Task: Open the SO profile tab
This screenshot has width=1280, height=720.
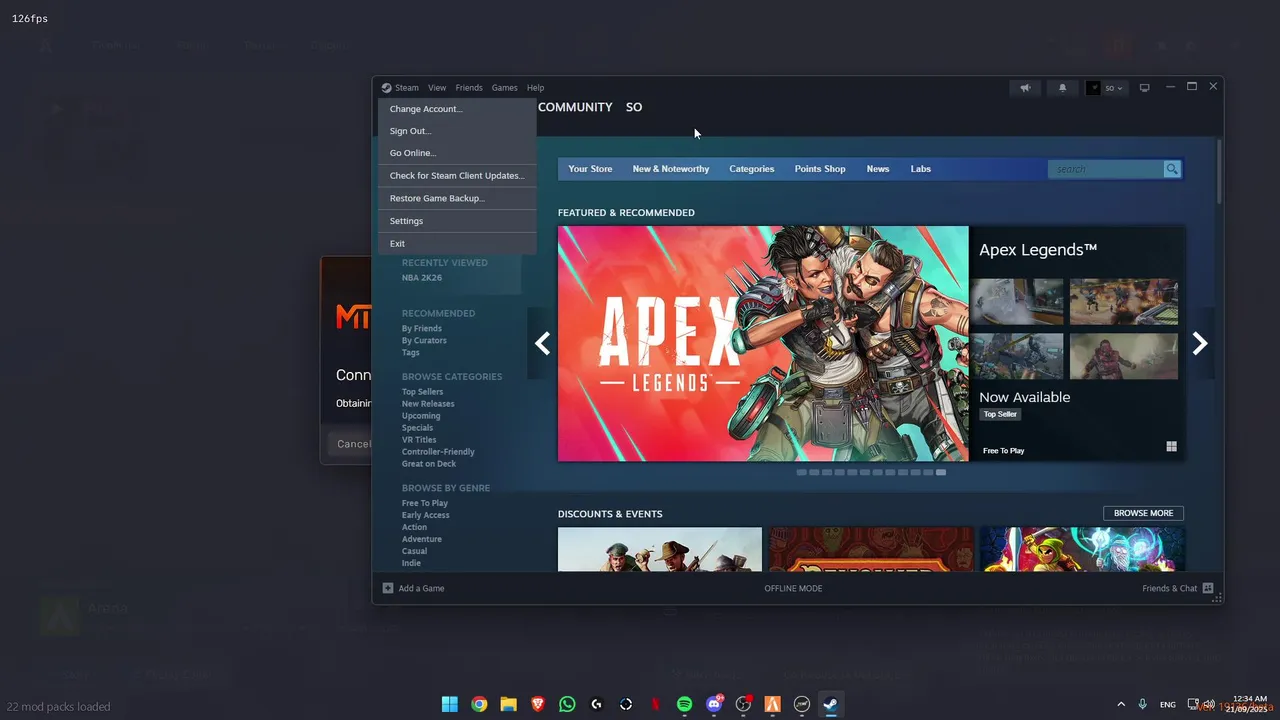Action: click(x=634, y=107)
